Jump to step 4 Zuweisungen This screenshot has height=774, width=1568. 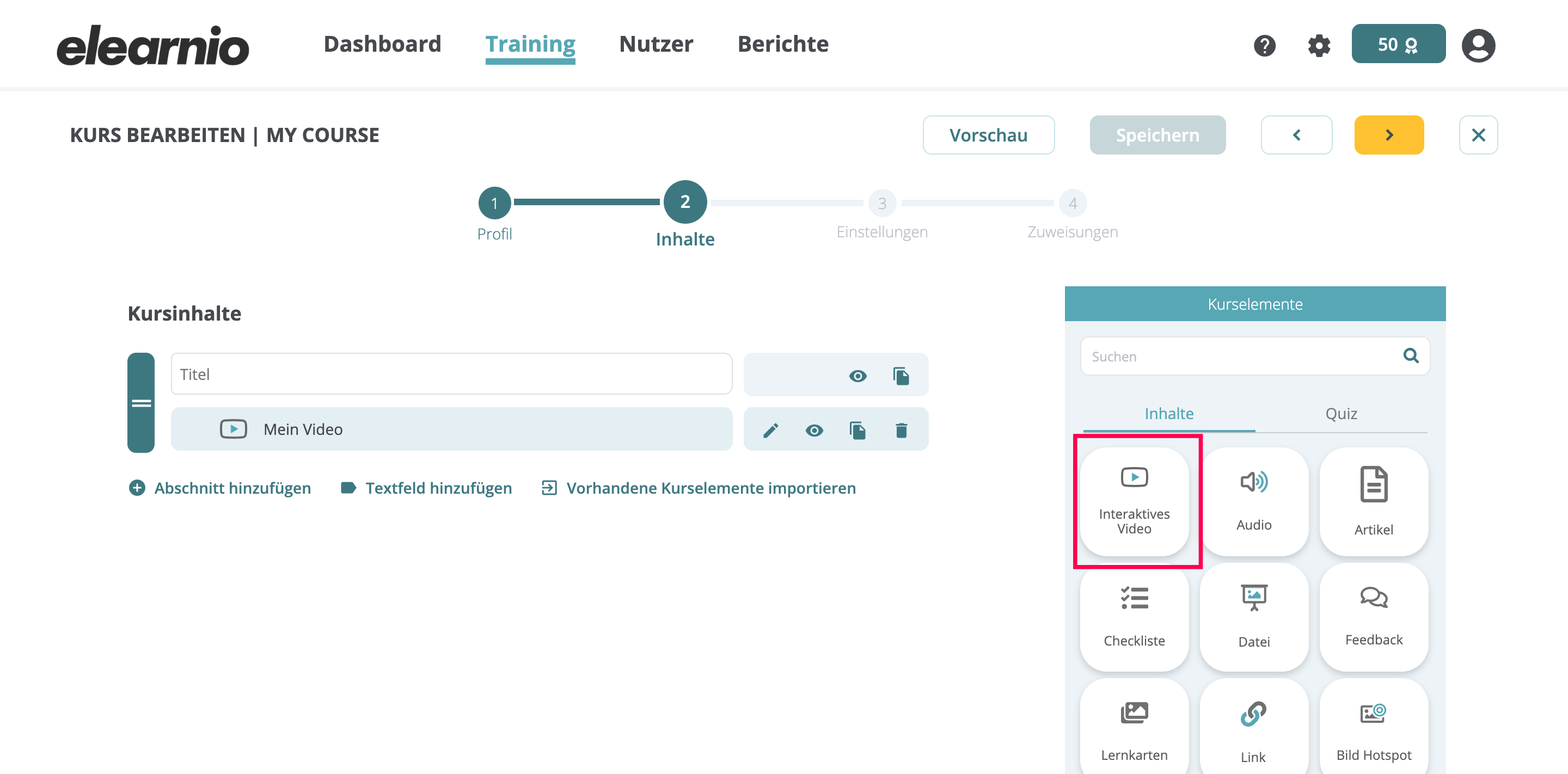1073,203
